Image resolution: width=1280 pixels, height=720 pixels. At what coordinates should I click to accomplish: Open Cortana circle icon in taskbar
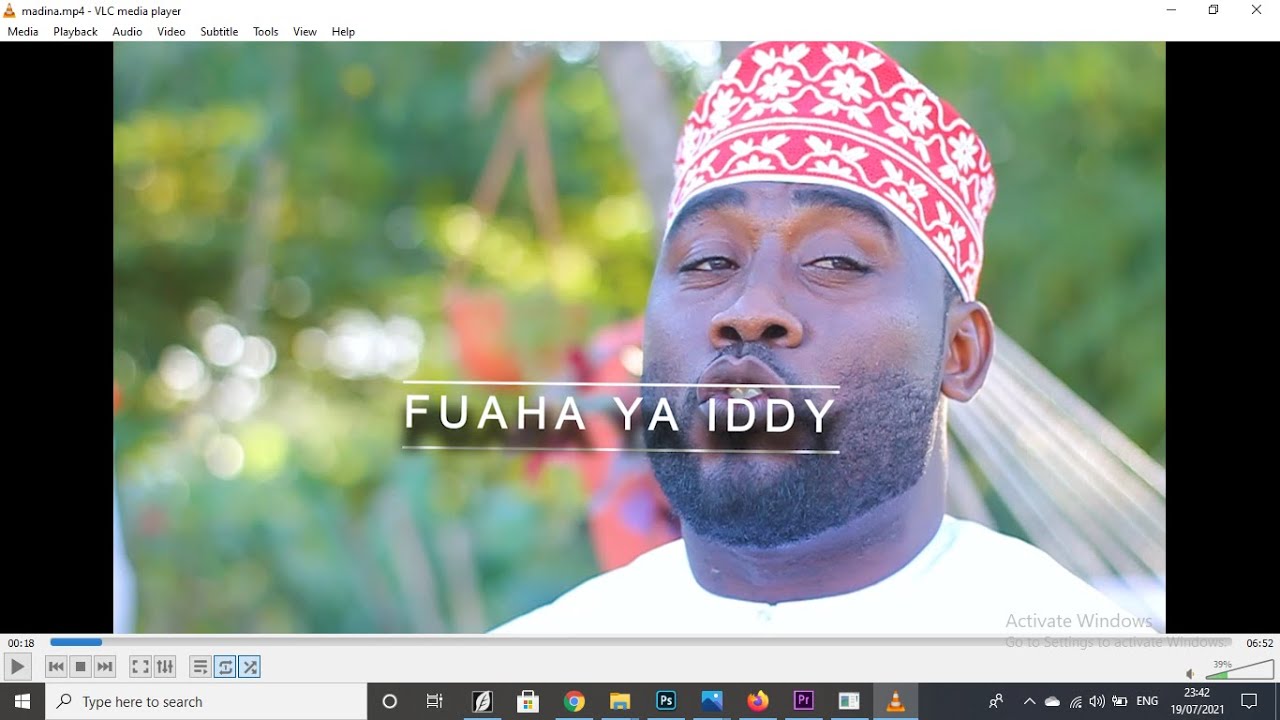pyautogui.click(x=390, y=701)
